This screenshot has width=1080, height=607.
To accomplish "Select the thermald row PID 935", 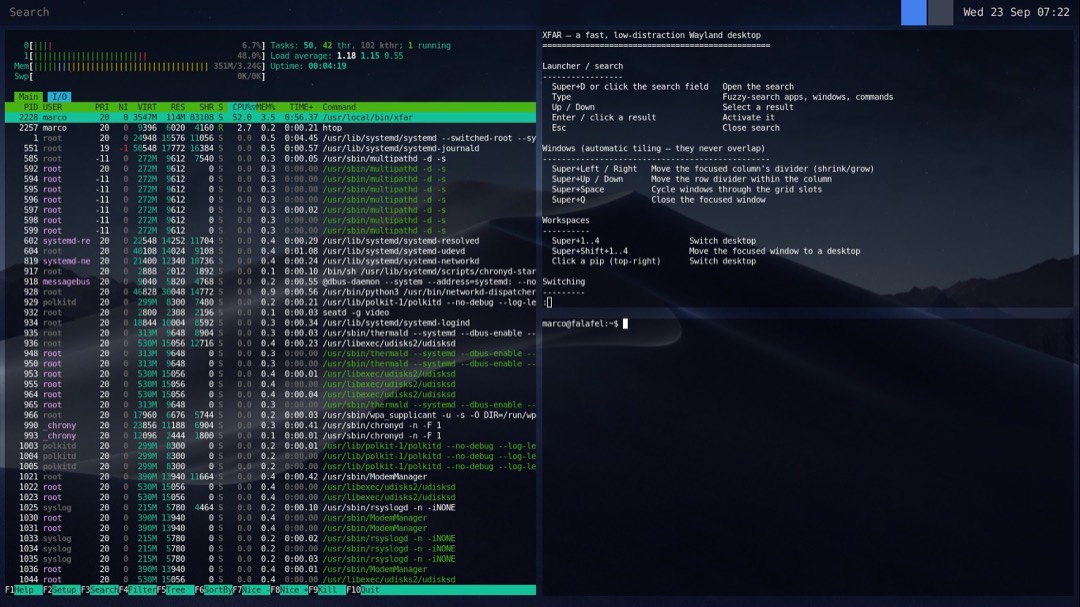I will (x=271, y=333).
